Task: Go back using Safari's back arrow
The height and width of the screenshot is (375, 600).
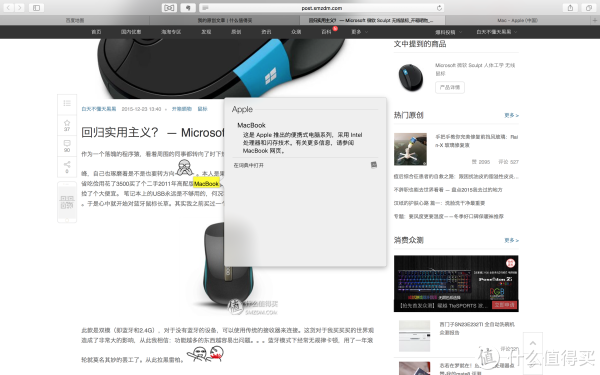Action: pos(9,8)
